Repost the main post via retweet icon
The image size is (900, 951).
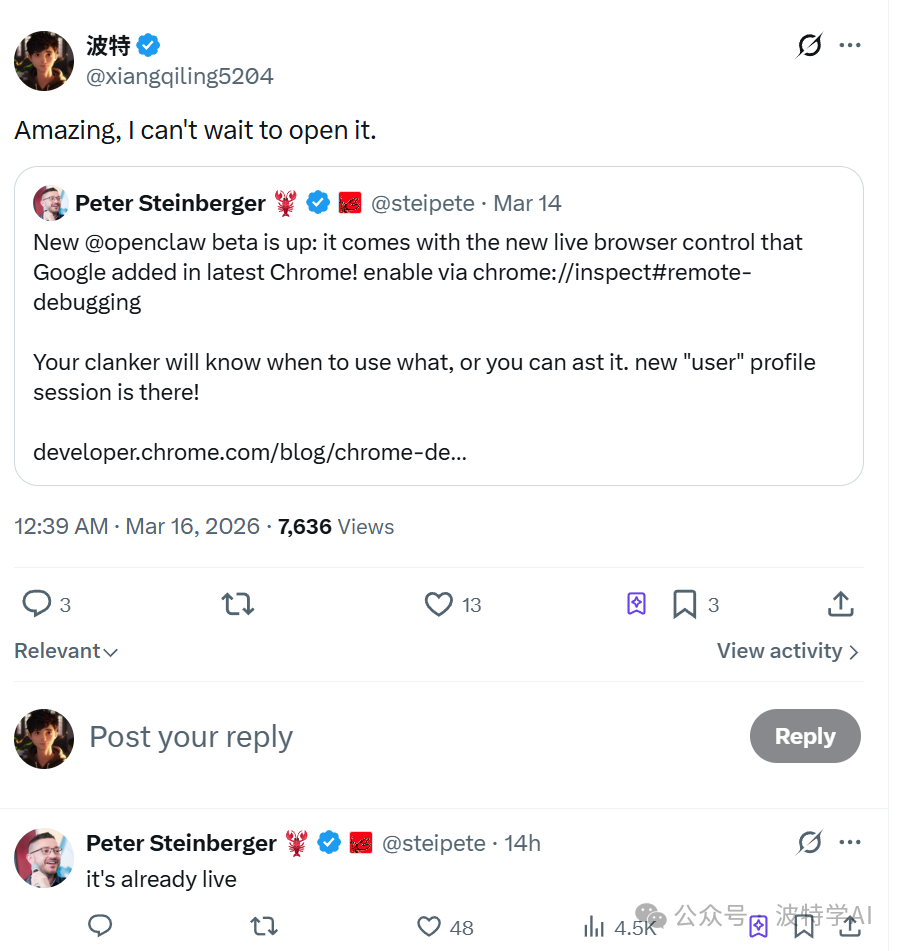238,604
